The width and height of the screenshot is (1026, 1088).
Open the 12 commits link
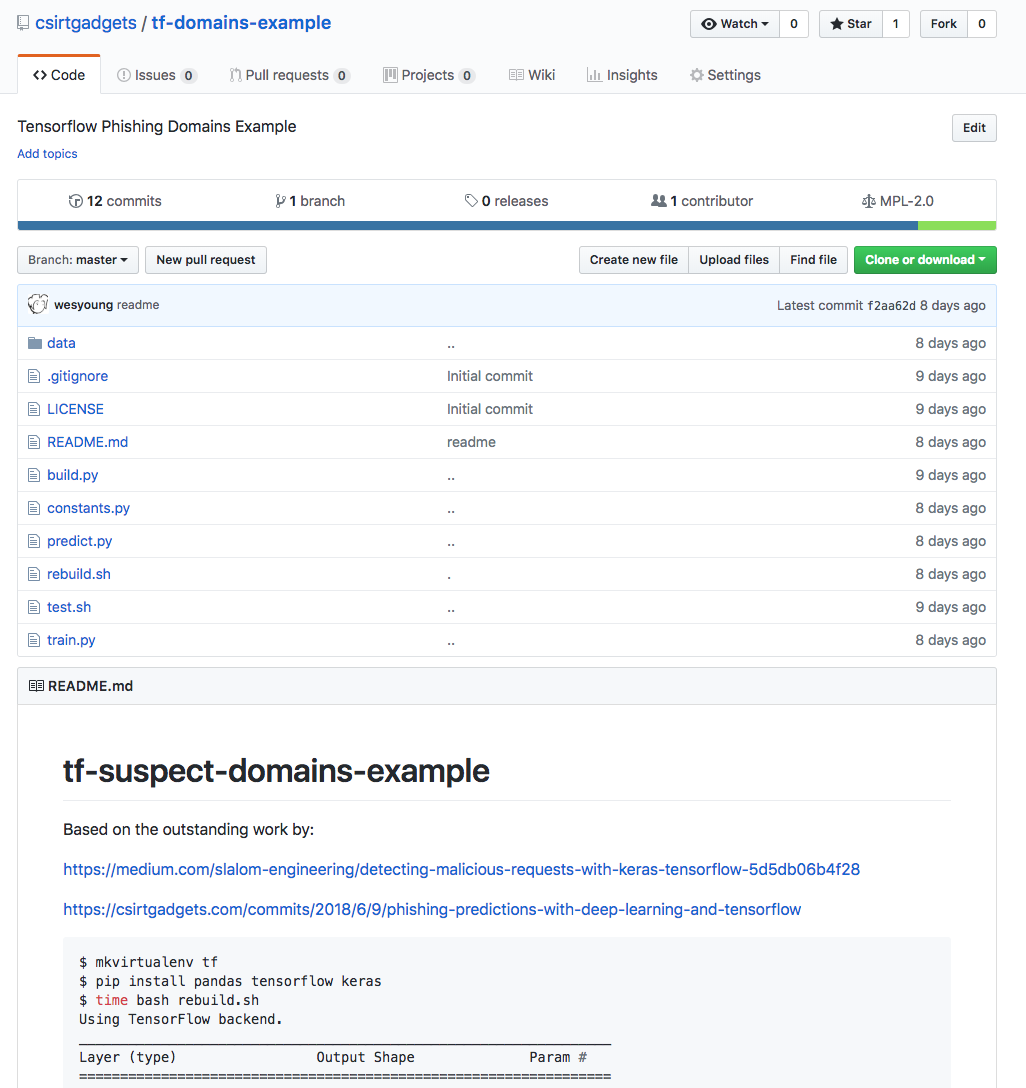115,201
